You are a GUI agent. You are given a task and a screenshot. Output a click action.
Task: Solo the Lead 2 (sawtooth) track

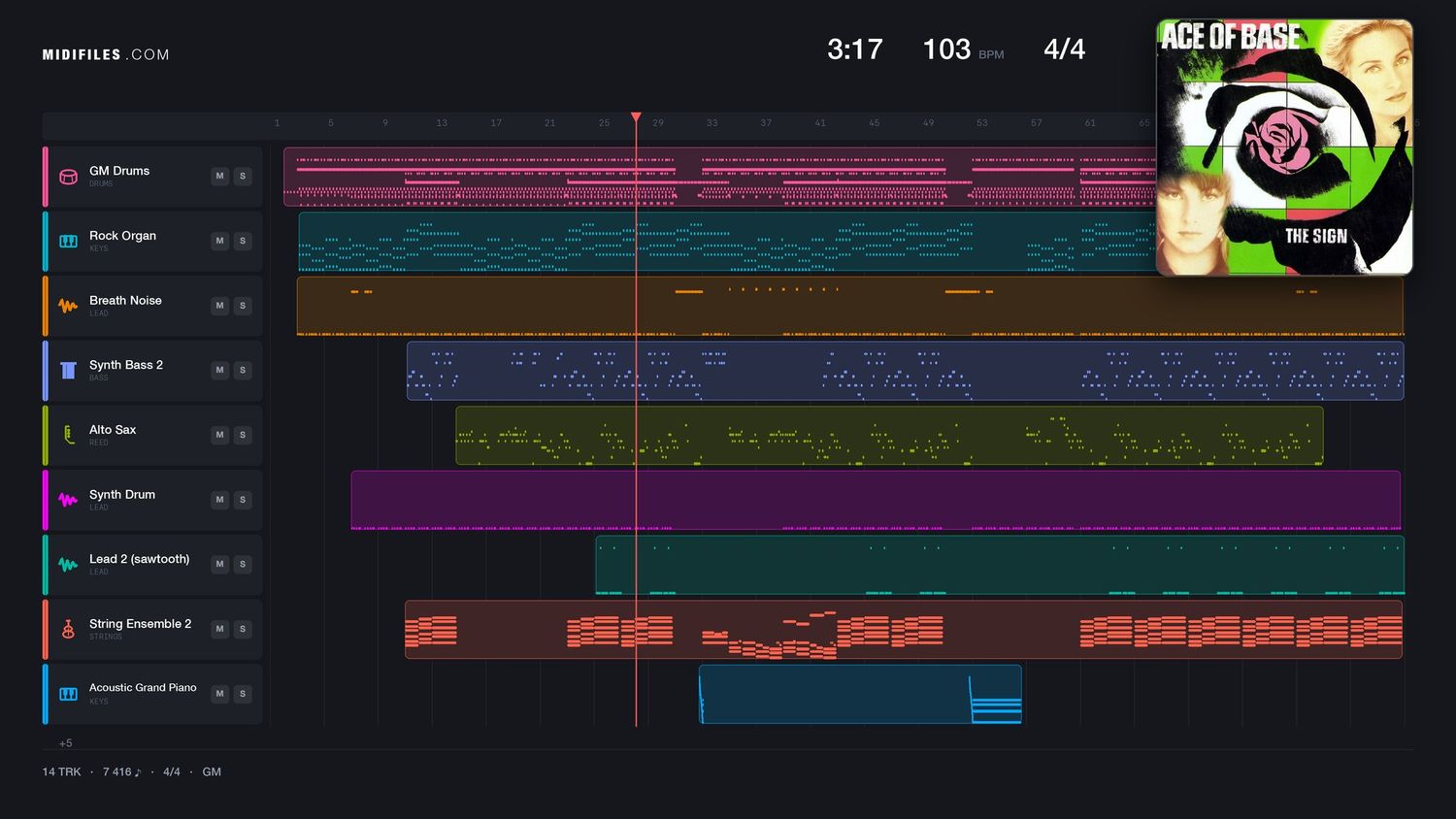[243, 564]
